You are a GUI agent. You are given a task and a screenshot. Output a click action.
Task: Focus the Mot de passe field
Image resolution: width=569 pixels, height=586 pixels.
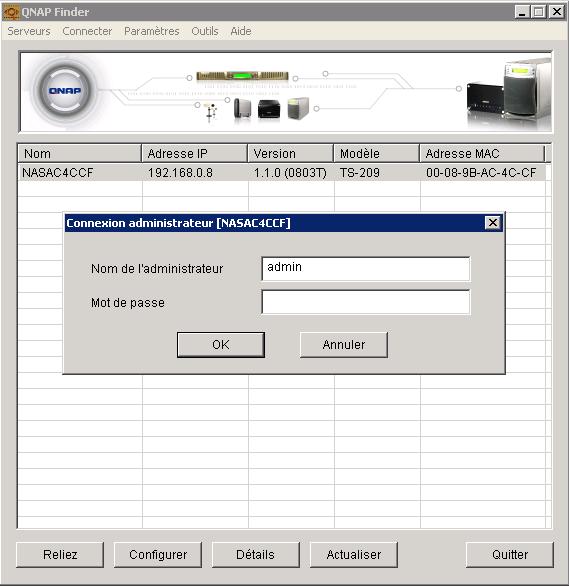[366, 302]
